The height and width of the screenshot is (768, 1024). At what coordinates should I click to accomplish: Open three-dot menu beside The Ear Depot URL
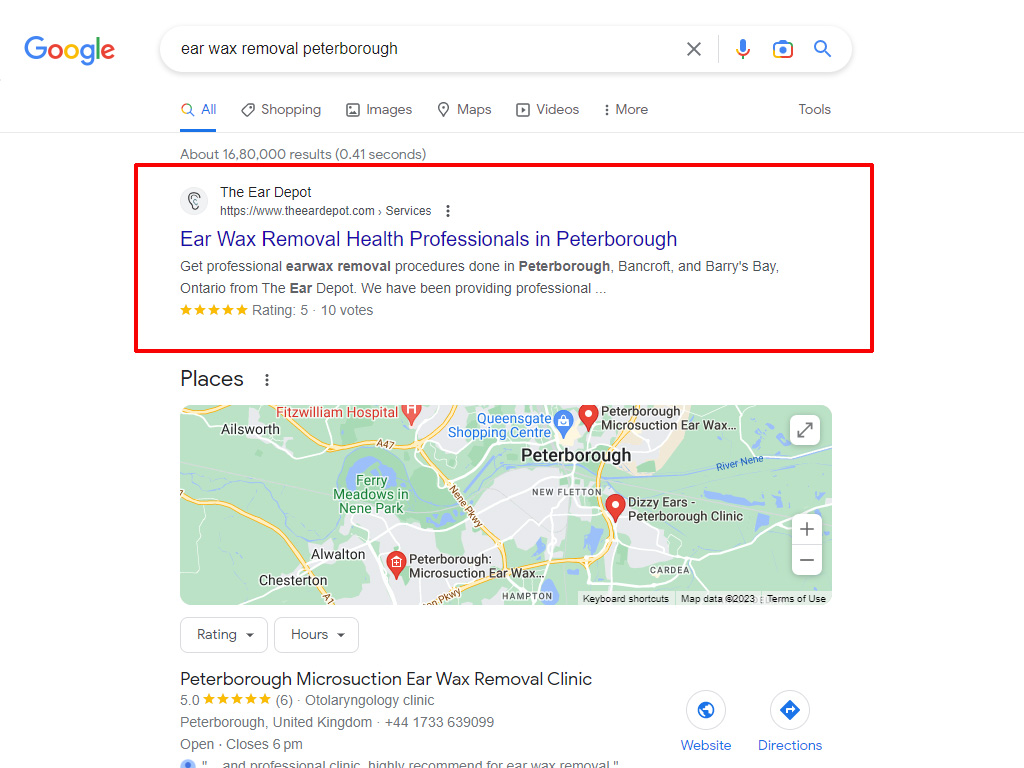click(447, 211)
